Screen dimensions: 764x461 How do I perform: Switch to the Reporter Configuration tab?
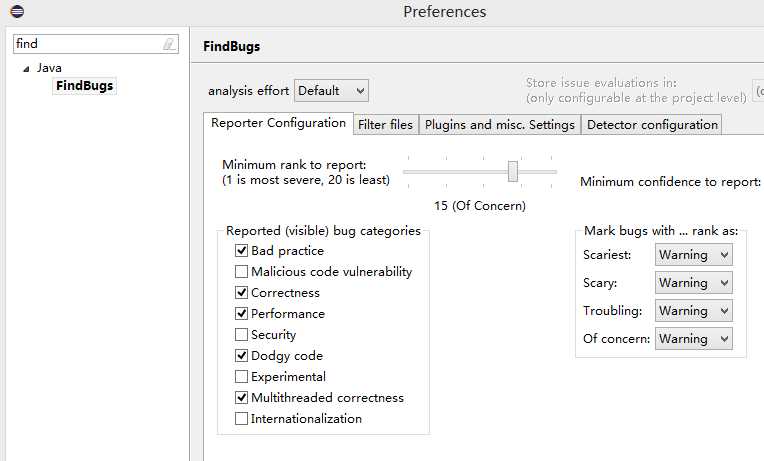[278, 123]
